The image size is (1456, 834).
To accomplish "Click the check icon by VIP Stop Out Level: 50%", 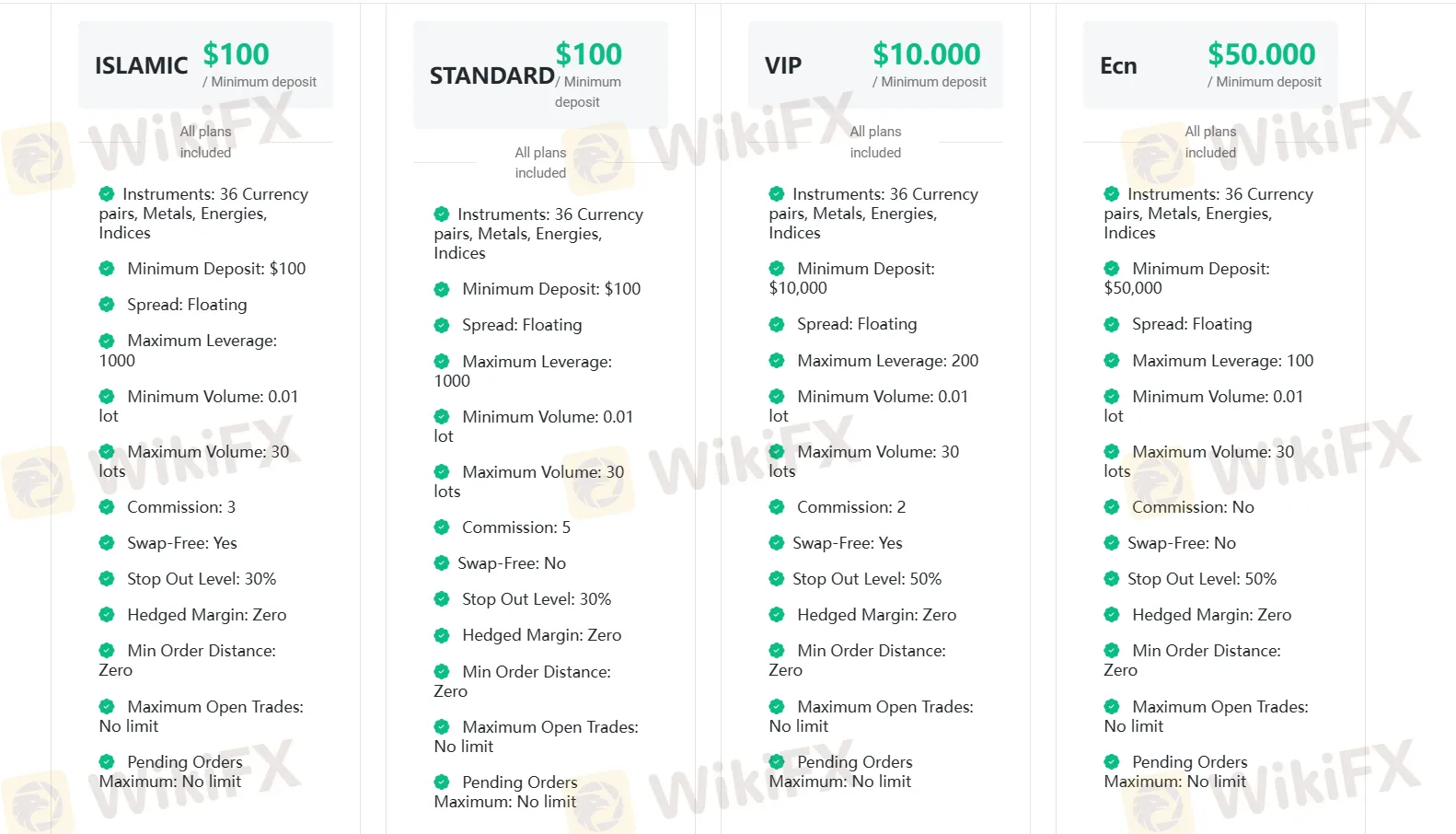I will (777, 579).
